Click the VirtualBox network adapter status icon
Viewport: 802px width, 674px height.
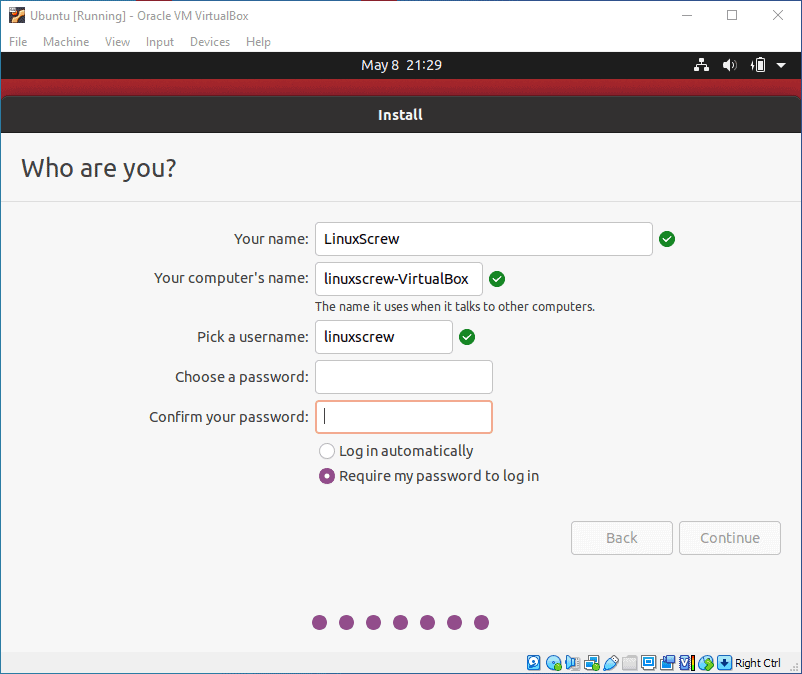[592, 663]
